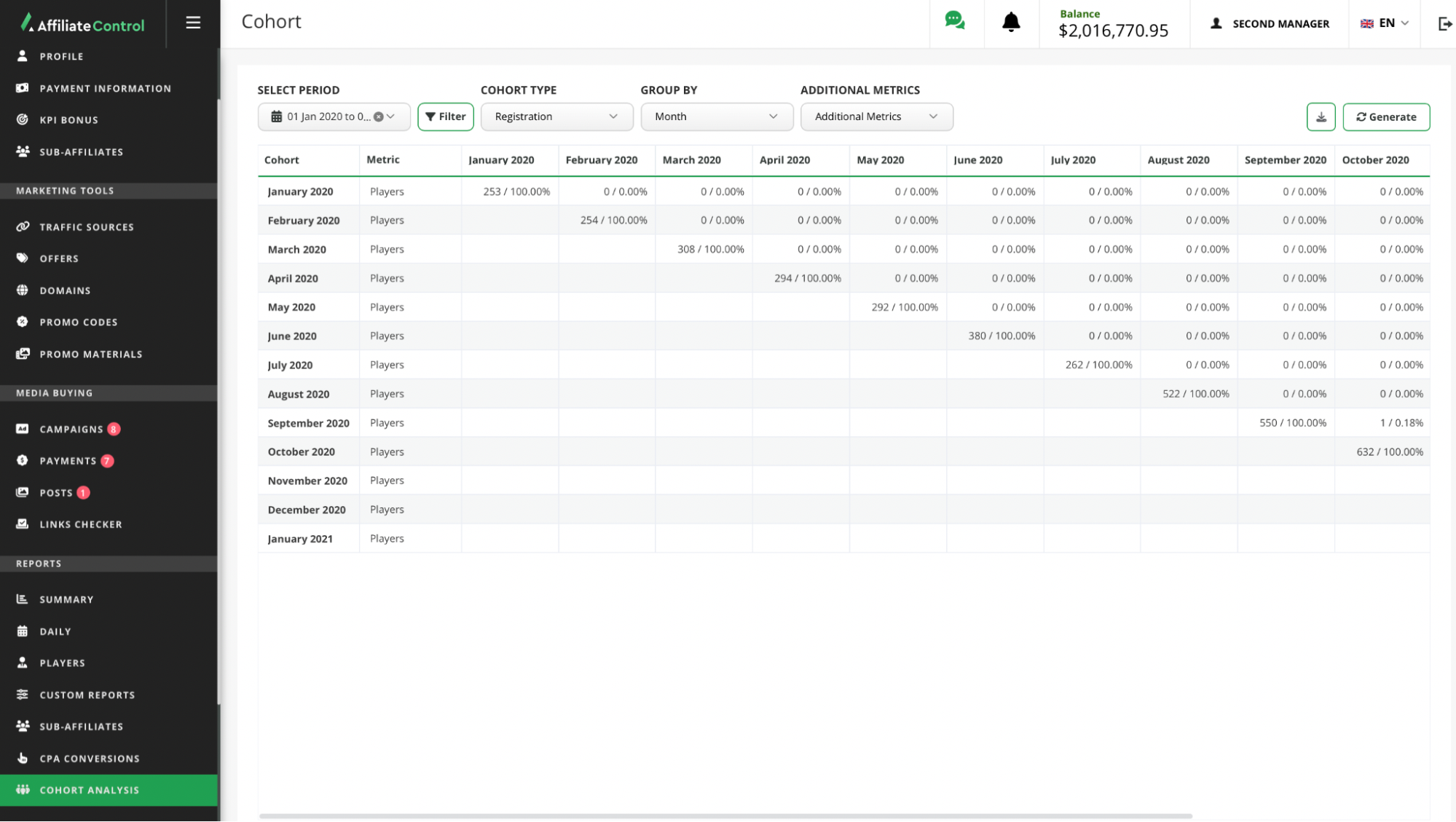Screen dimensions: 1456x822
Task: Open the Group By Month dropdown
Action: coord(716,116)
